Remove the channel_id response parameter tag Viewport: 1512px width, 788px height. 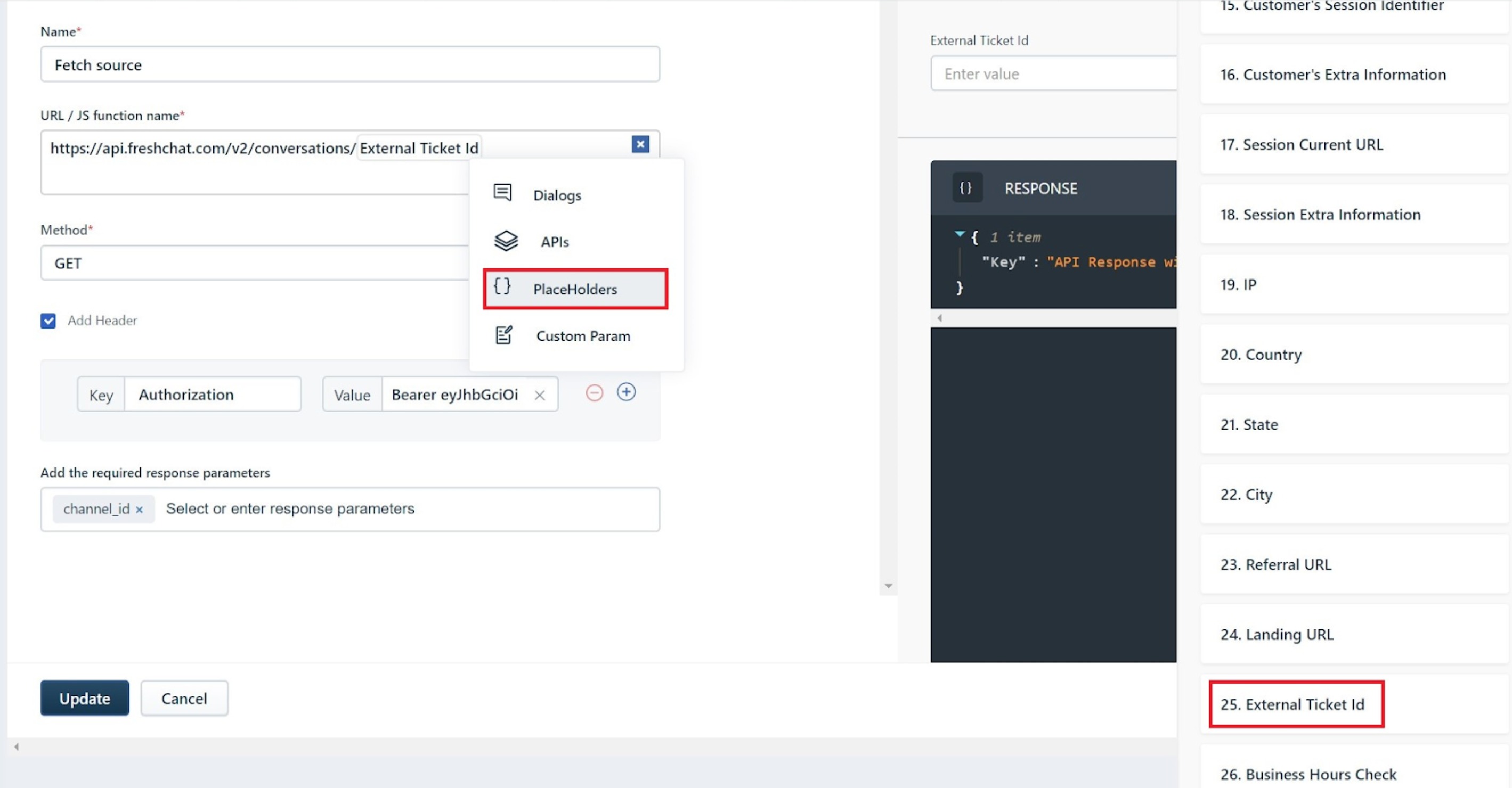pos(139,510)
